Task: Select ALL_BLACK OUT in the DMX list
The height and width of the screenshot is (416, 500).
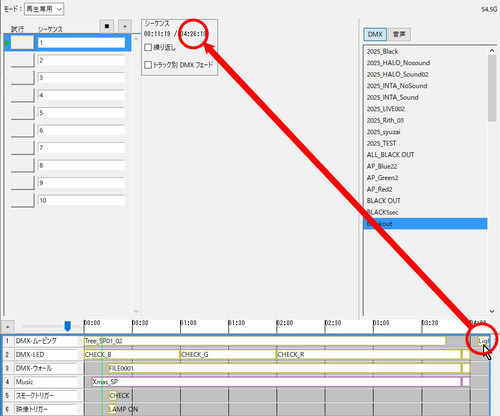Action: [x=390, y=155]
